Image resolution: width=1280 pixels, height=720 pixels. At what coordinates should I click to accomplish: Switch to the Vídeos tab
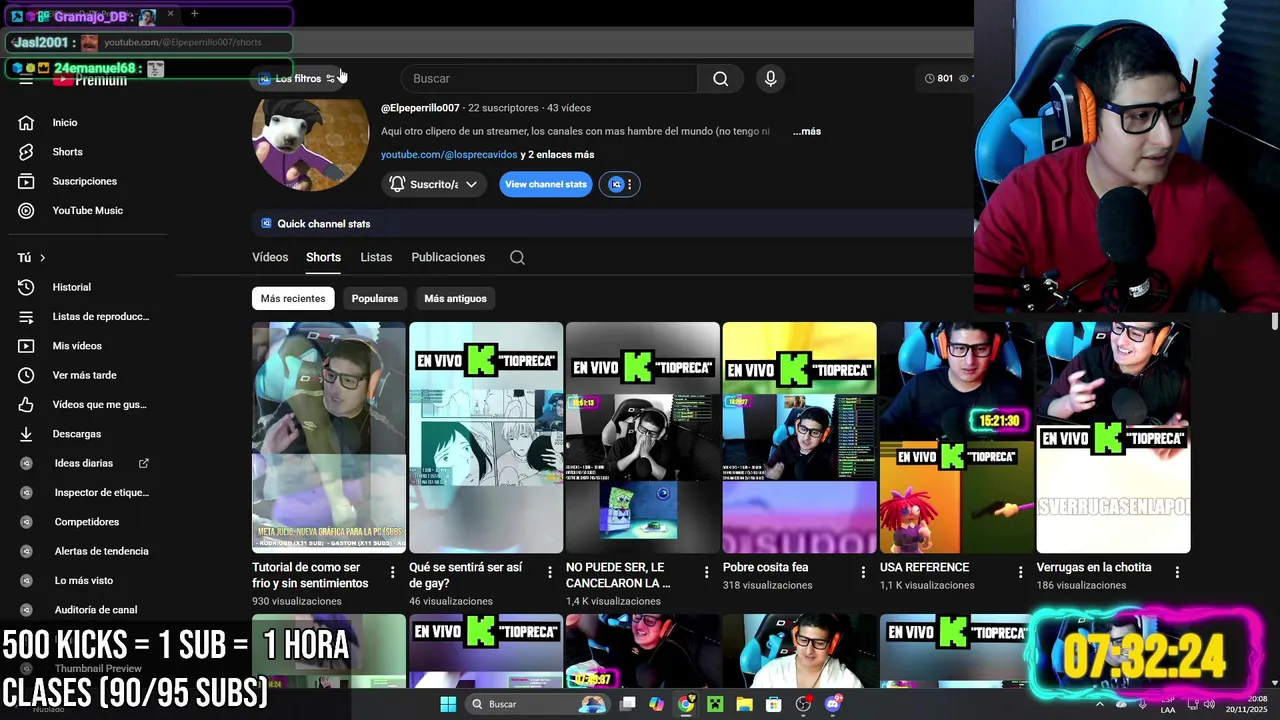click(270, 257)
